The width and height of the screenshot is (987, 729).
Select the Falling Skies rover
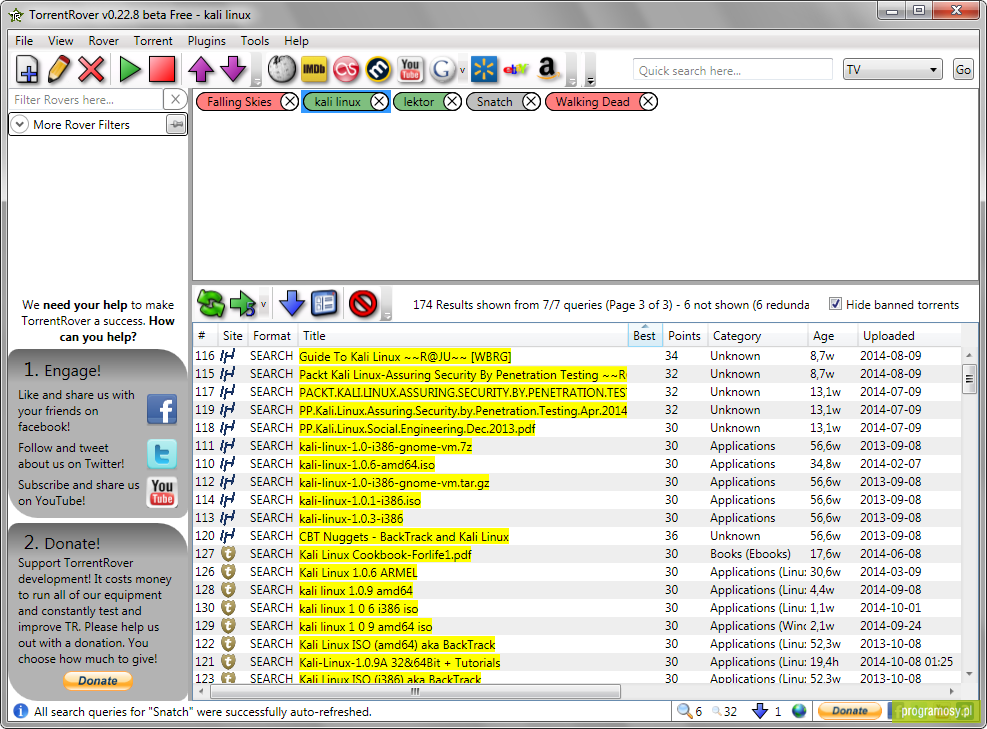point(239,101)
